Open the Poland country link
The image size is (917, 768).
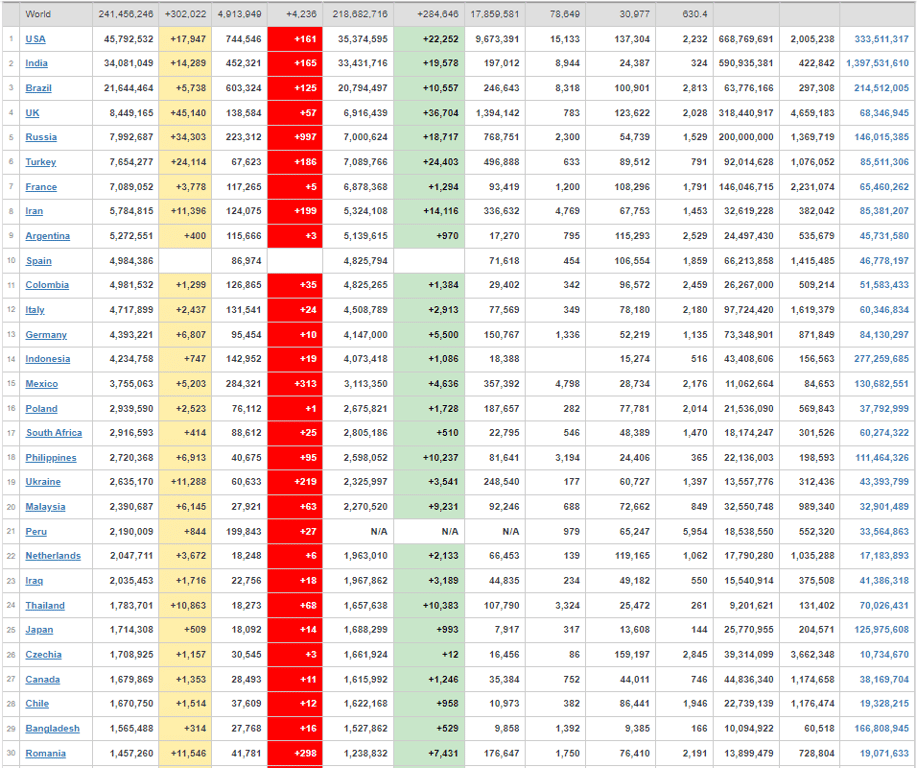[41, 409]
